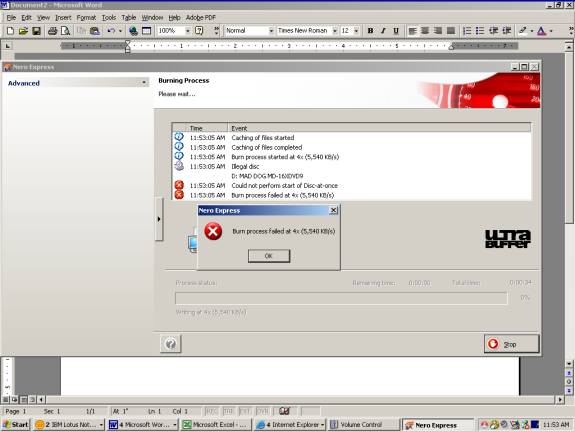
Task: Switch to Normal view in Word
Action: [6, 400]
